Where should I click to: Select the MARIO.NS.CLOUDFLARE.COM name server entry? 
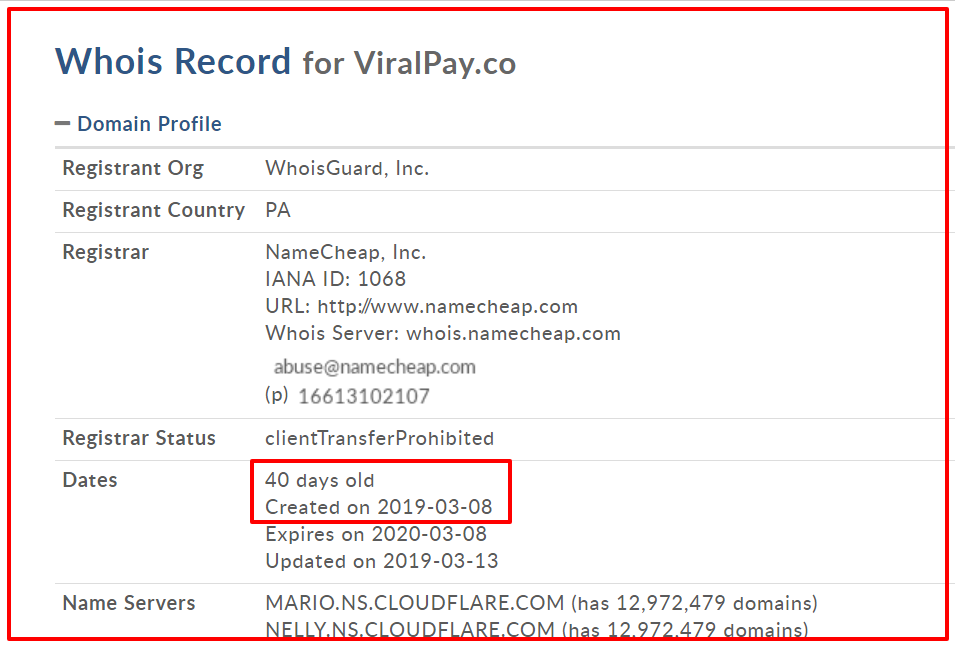point(541,603)
